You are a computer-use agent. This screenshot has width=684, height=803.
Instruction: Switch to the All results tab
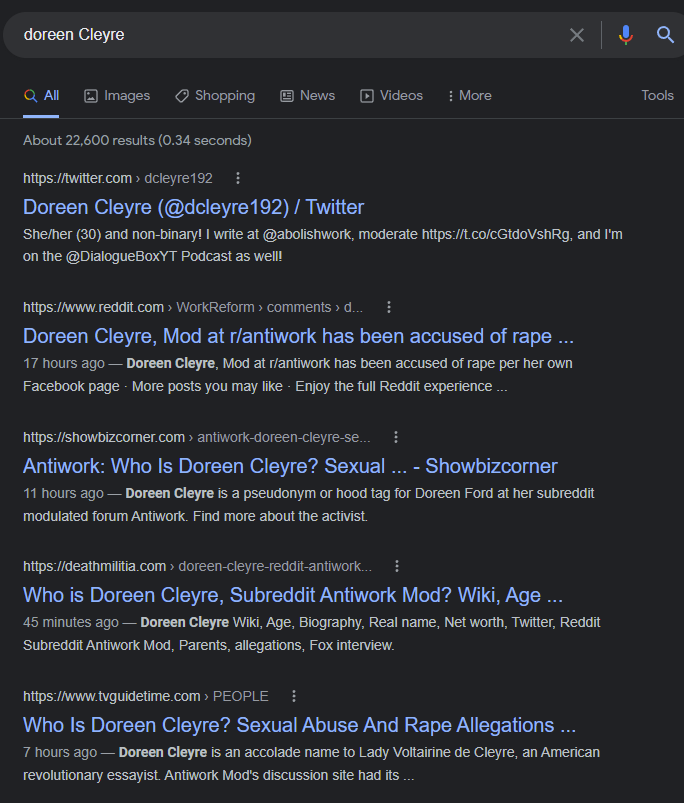point(41,96)
